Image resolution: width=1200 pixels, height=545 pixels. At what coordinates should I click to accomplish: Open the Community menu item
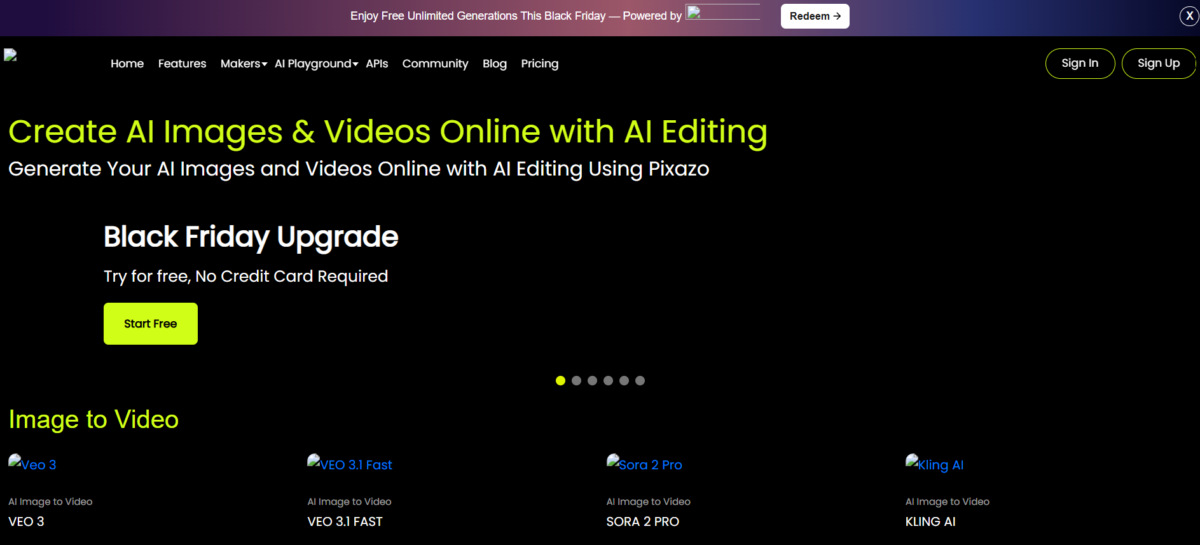[435, 63]
